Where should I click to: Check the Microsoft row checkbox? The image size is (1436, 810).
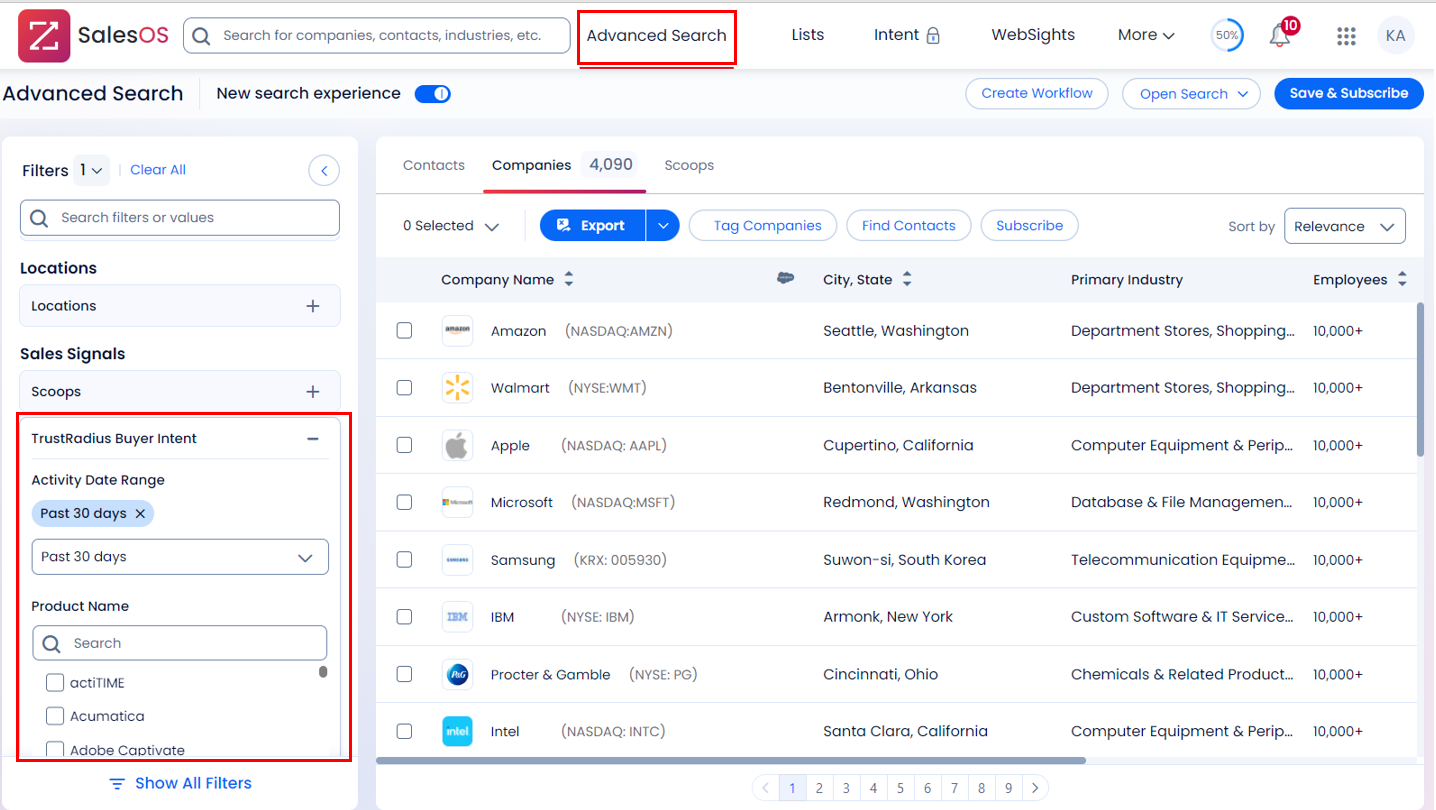[x=404, y=502]
